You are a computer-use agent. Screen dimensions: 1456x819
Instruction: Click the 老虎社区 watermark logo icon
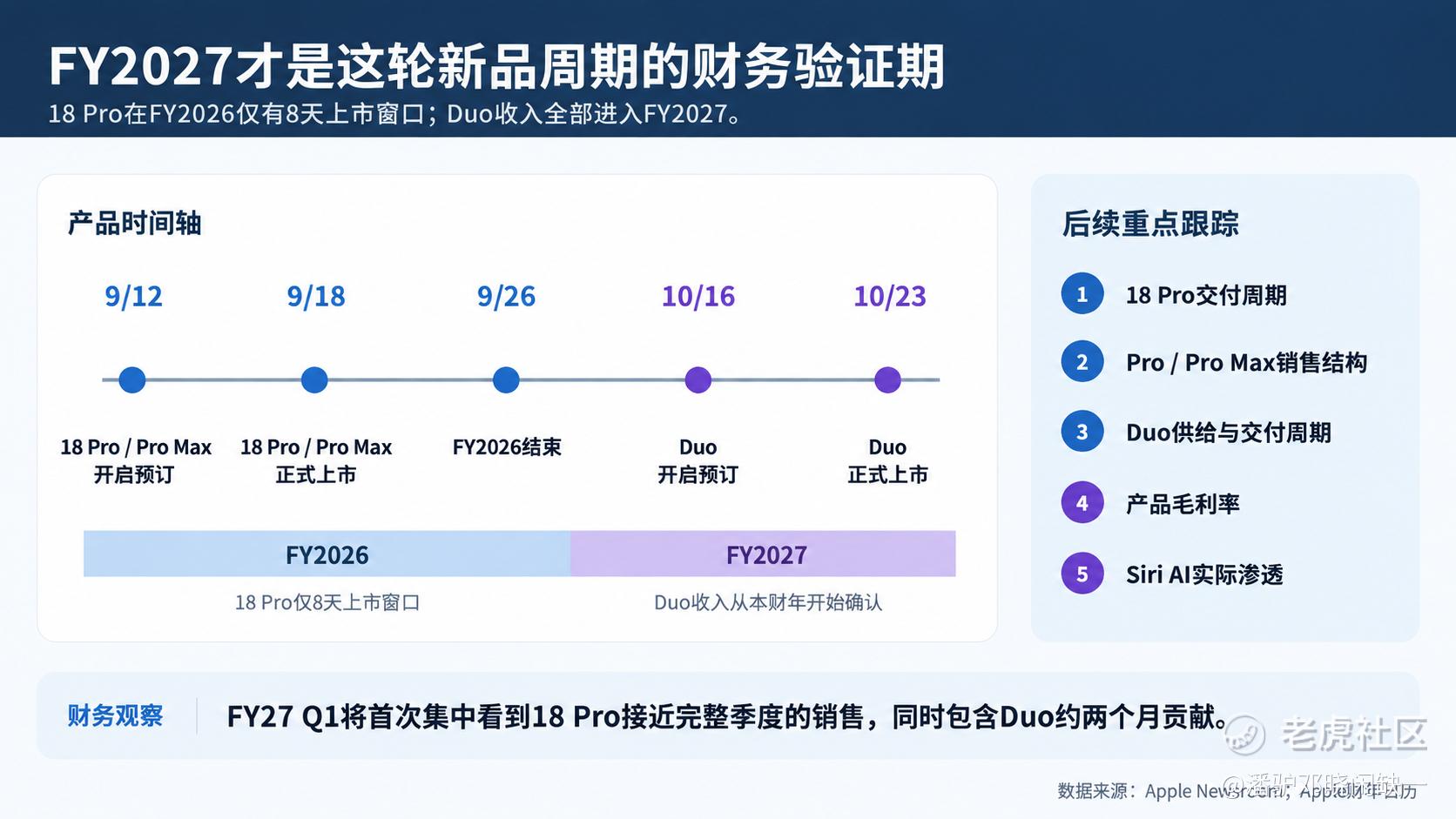tap(1244, 735)
